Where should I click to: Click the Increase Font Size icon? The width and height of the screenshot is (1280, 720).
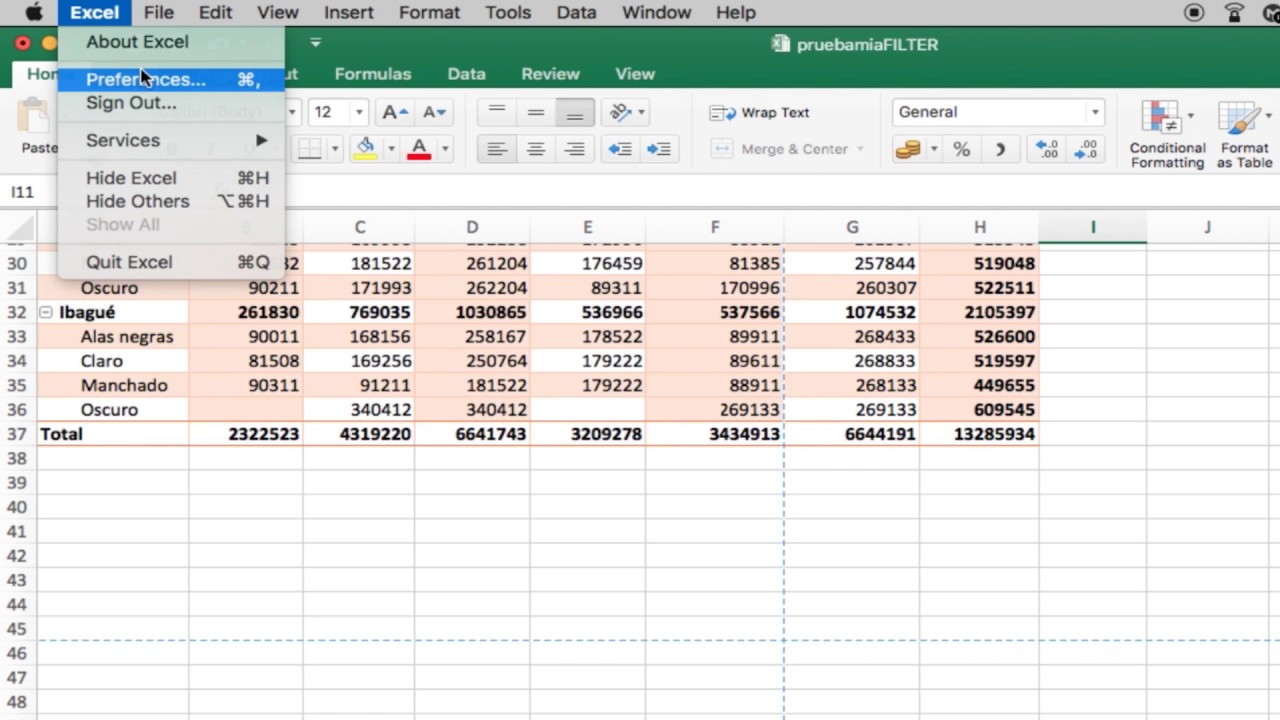(395, 112)
